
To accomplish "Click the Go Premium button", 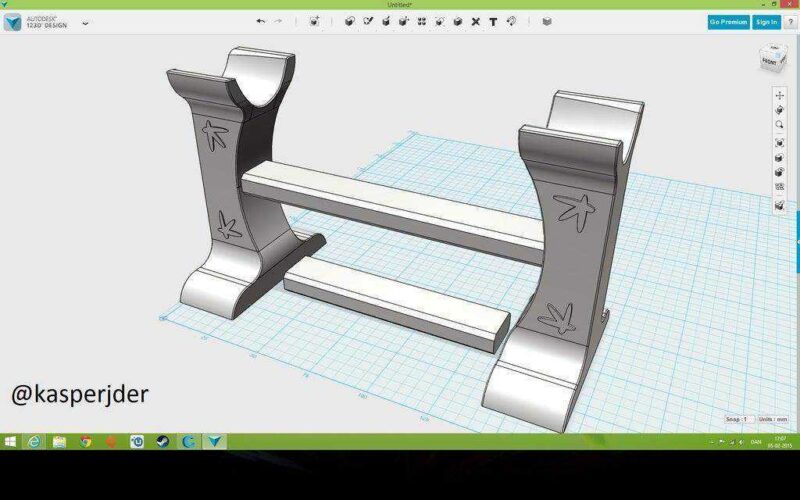I will [x=728, y=22].
